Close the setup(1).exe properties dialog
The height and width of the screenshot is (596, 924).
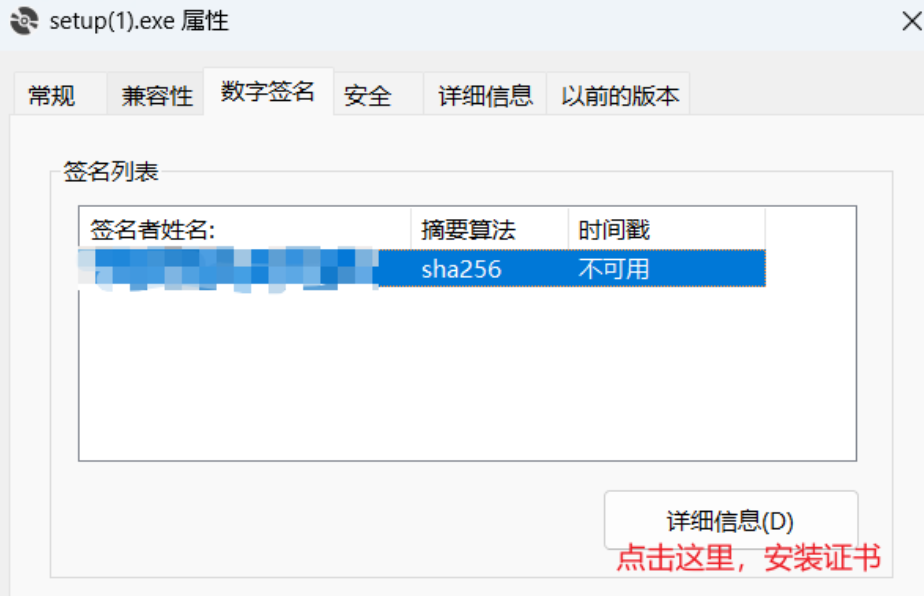click(x=911, y=21)
